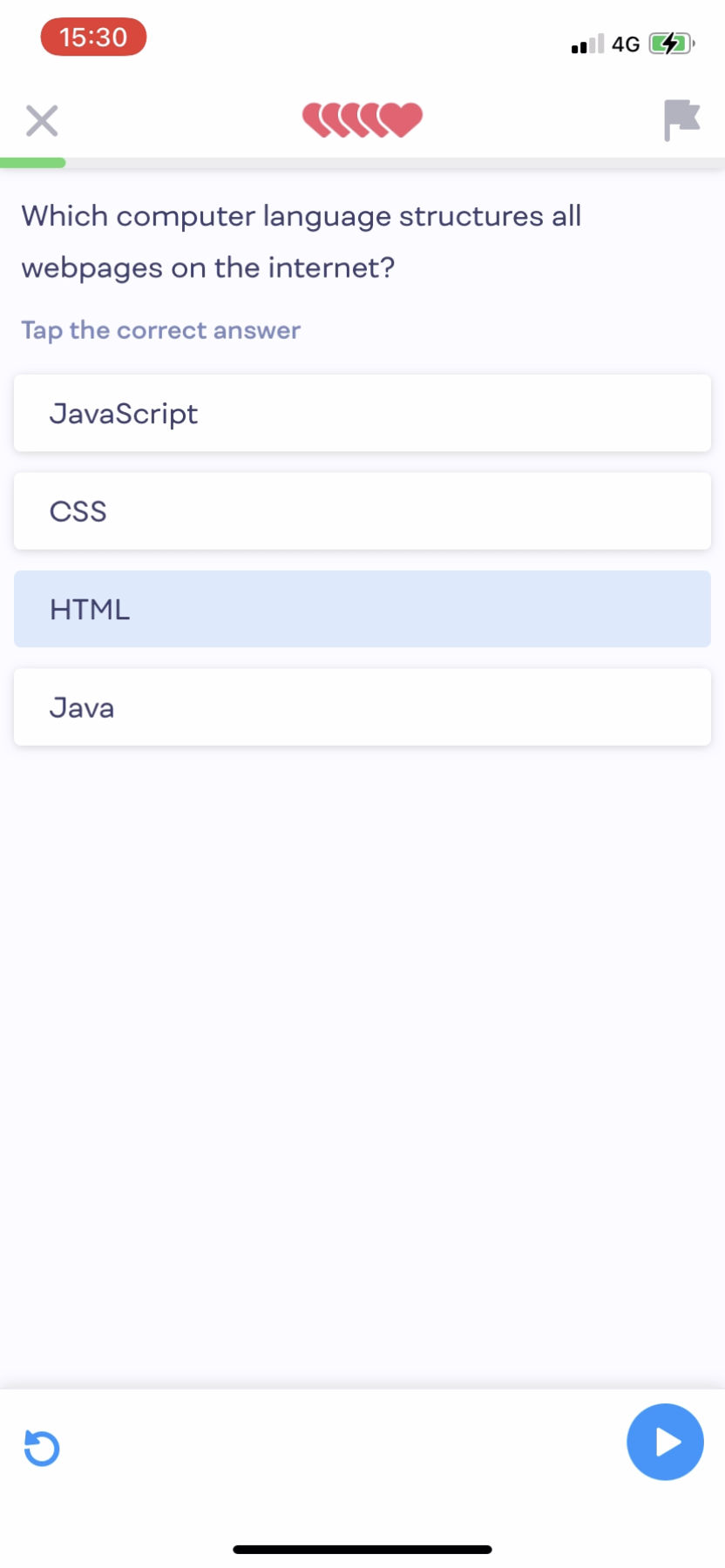Tap the battery charging icon

coord(671,44)
